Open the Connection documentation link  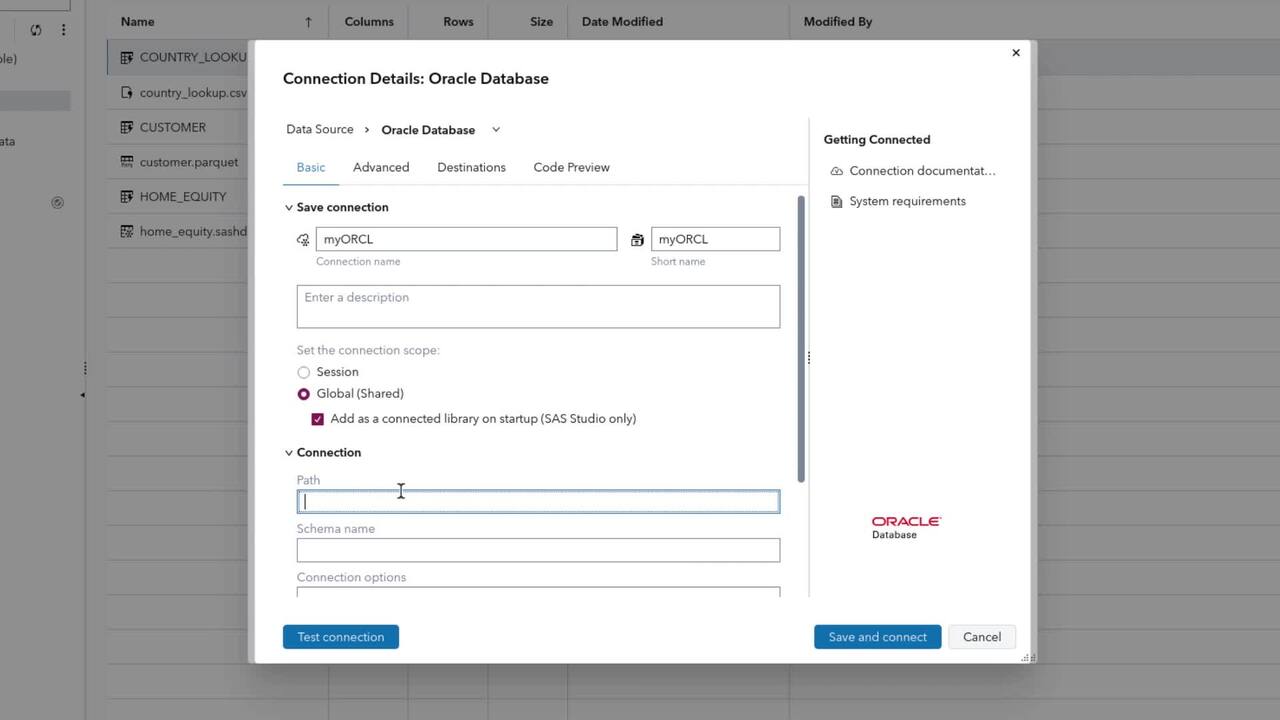(x=922, y=171)
